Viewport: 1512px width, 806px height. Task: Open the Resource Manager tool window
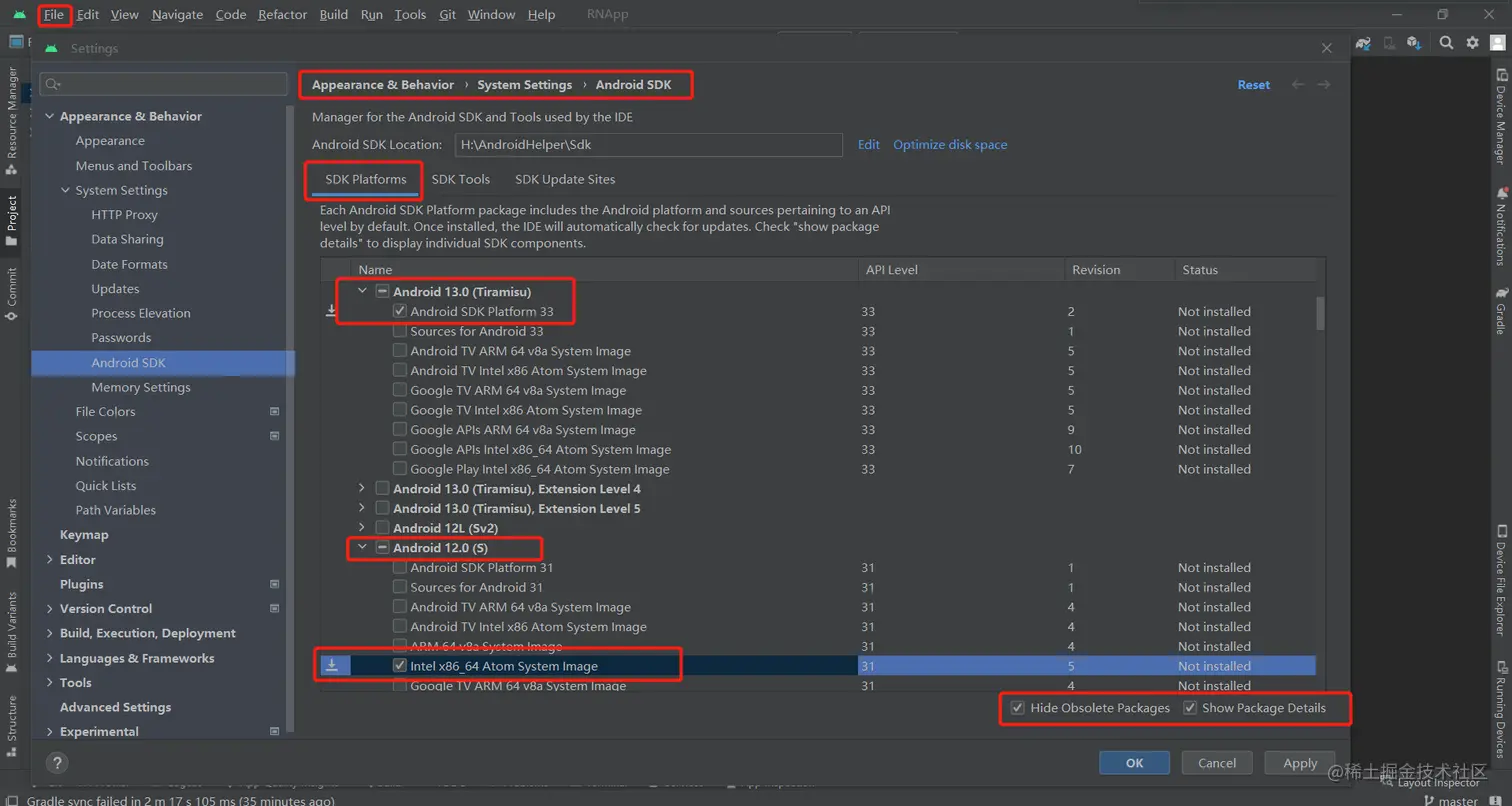pos(12,120)
